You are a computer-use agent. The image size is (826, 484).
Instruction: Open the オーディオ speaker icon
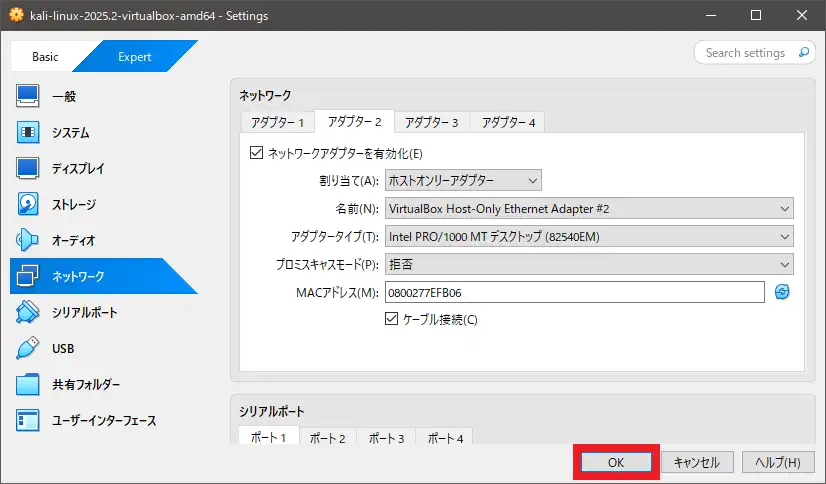click(x=27, y=240)
